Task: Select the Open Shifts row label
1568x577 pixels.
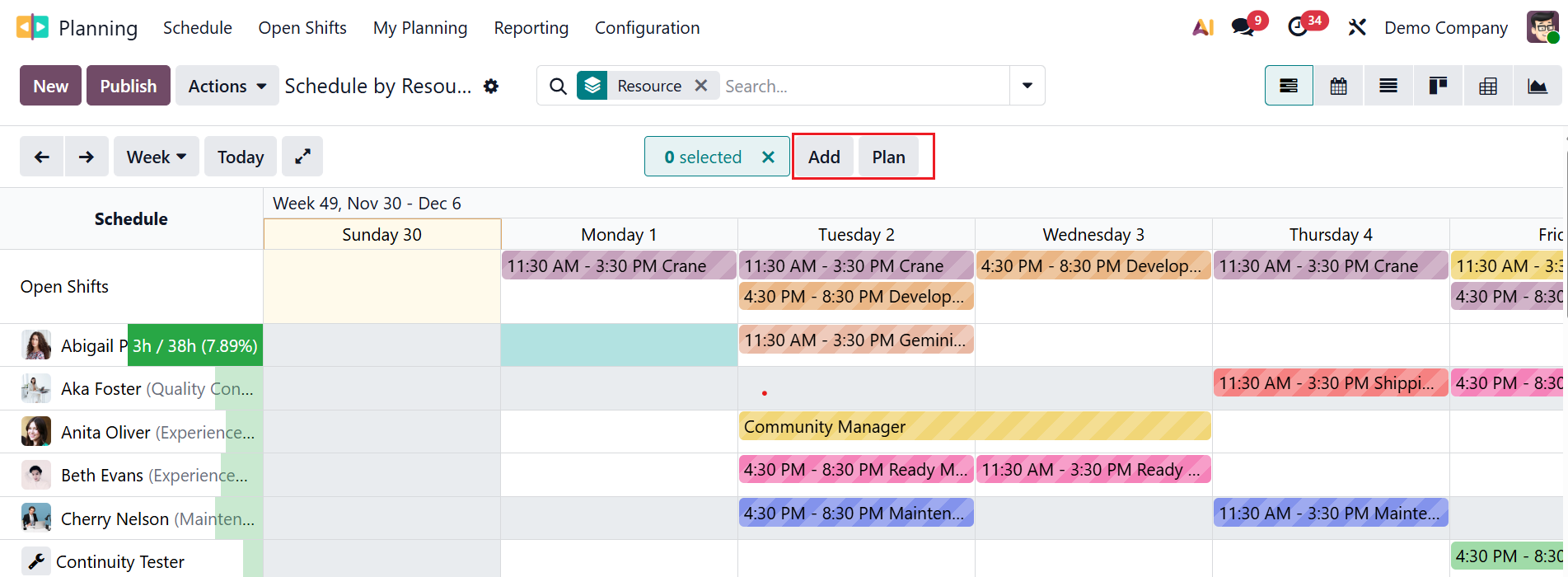Action: [x=64, y=286]
